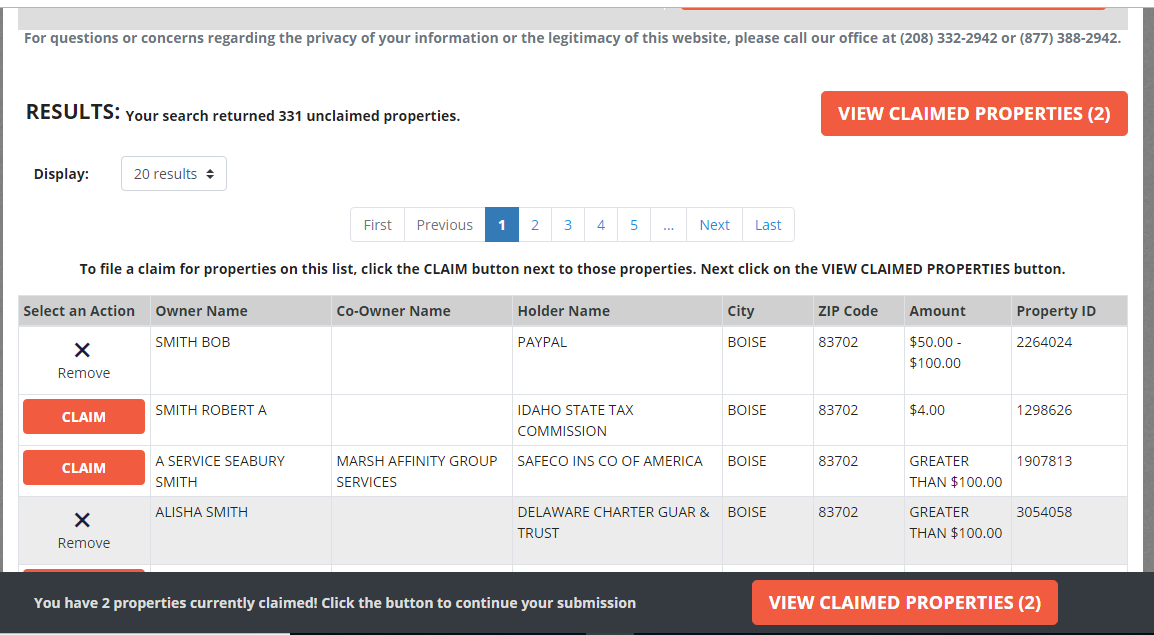Go to results page 4

(x=601, y=224)
